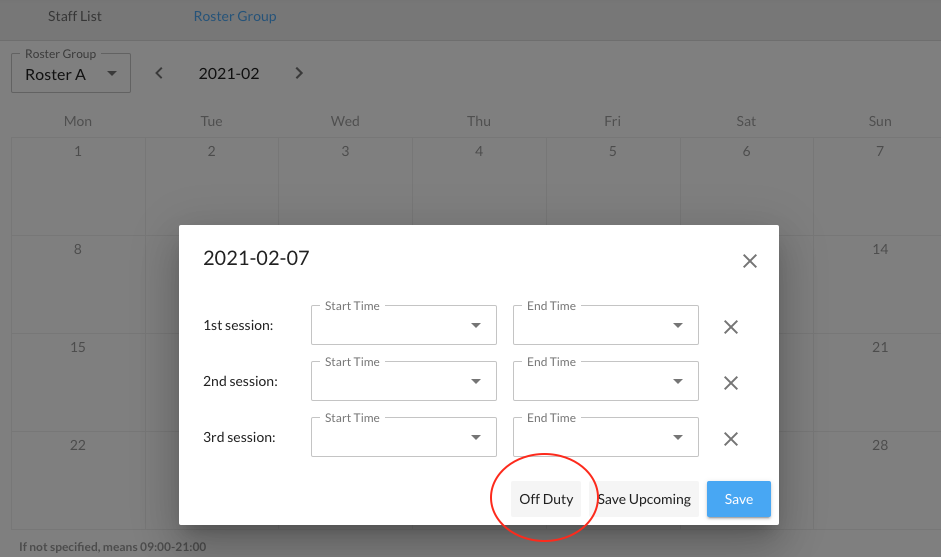This screenshot has height=557, width=941.
Task: Click the blue Save button
Action: tap(738, 499)
